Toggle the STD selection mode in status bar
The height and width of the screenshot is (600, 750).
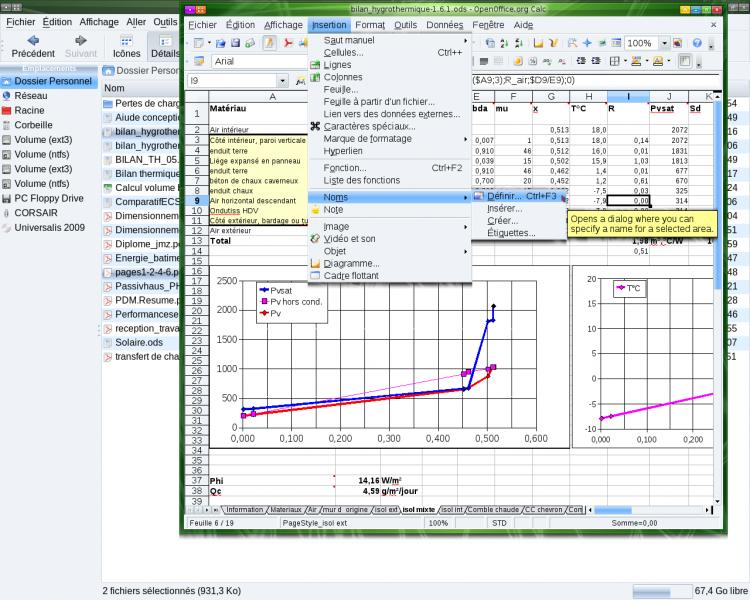pos(499,523)
